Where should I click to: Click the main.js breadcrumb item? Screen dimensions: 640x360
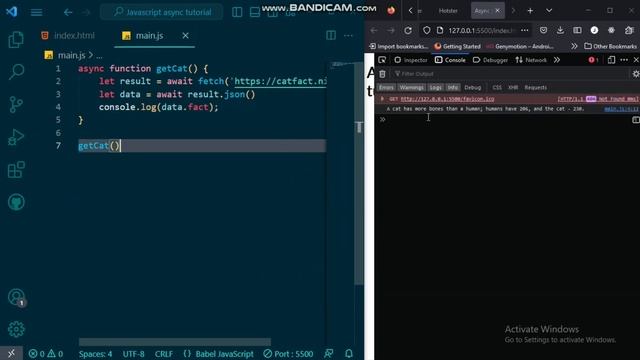point(66,55)
